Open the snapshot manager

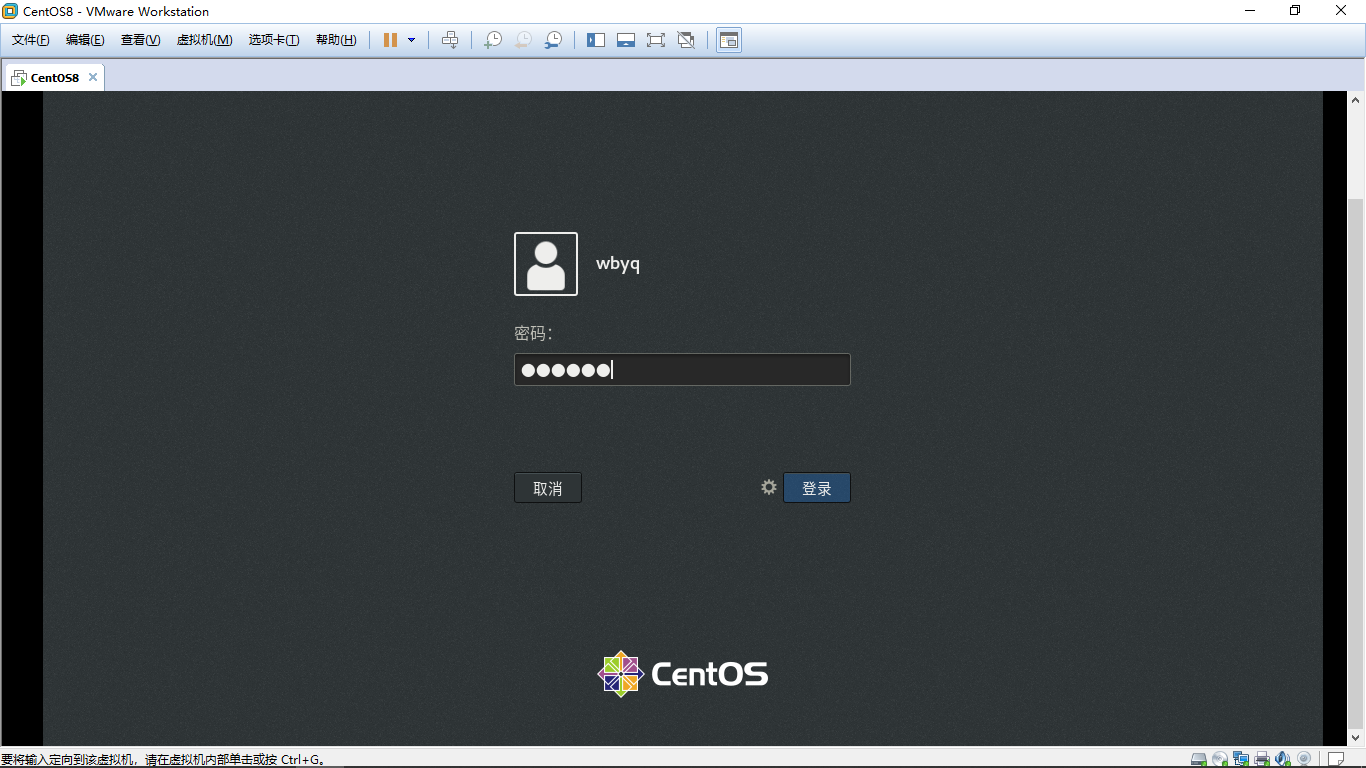tap(553, 40)
